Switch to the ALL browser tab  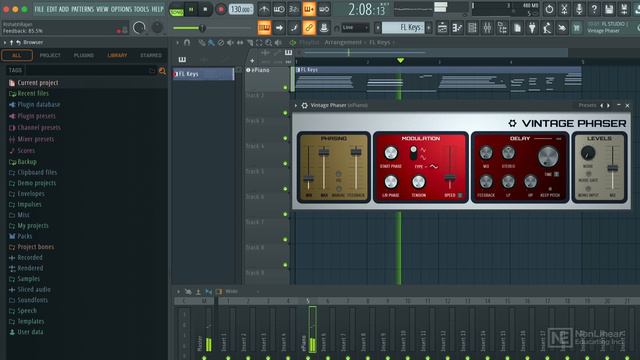[x=17, y=55]
